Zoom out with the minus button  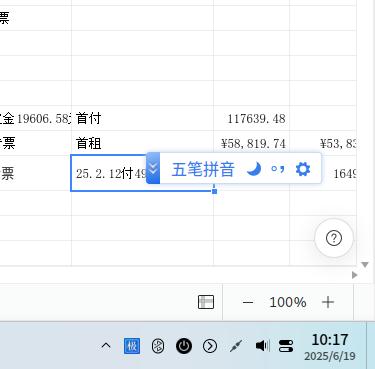click(x=248, y=302)
